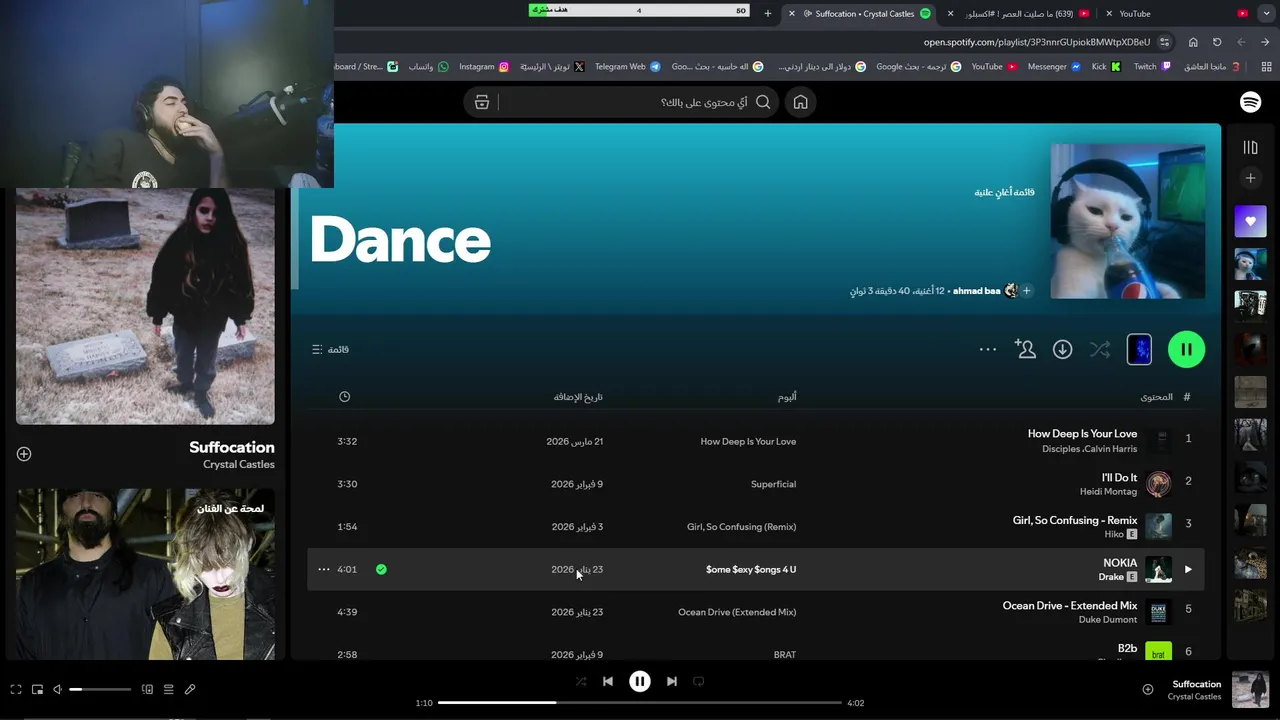The width and height of the screenshot is (1280, 720).
Task: Open the Kick bookmark
Action: (x=1106, y=67)
